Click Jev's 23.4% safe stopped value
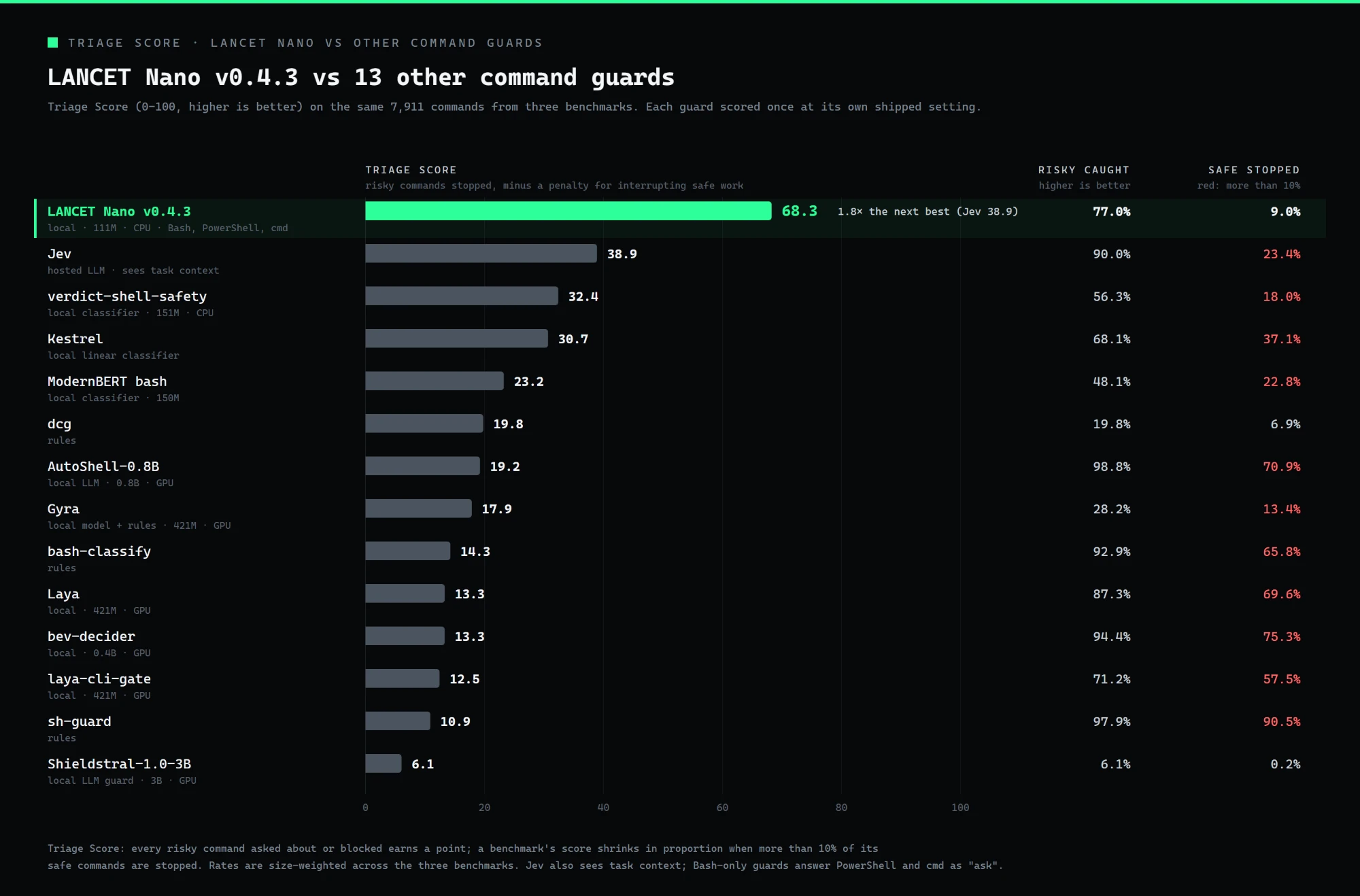The width and height of the screenshot is (1360, 896). point(1282,254)
